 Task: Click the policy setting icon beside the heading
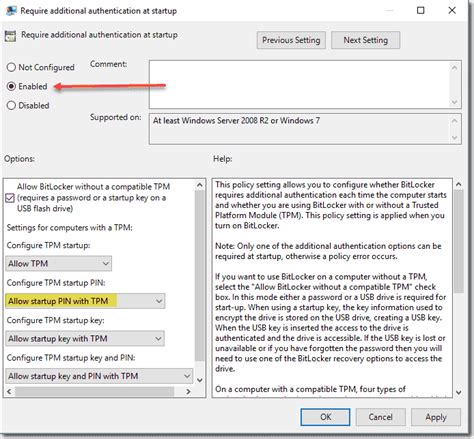point(10,36)
